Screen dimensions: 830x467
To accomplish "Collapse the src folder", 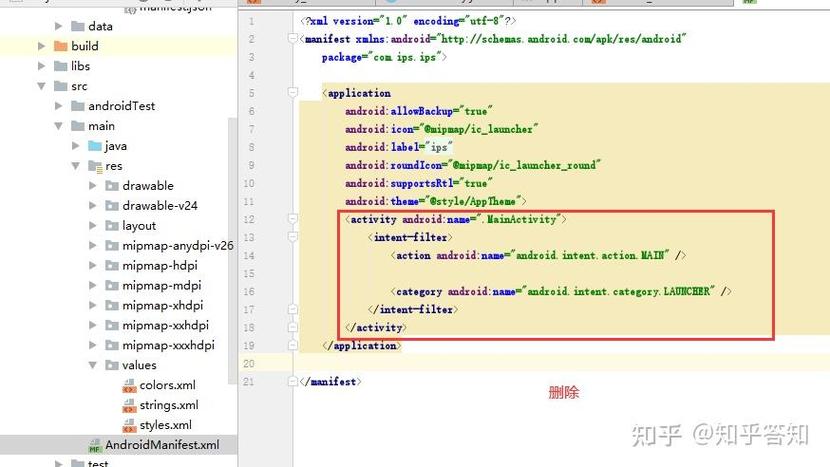I will click(41, 86).
